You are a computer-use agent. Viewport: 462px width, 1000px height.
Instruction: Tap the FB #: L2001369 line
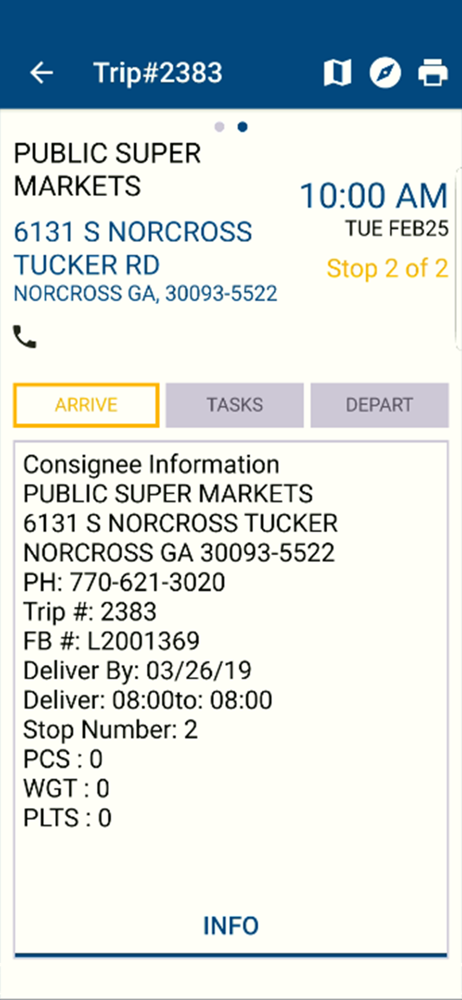pyautogui.click(x=112, y=641)
